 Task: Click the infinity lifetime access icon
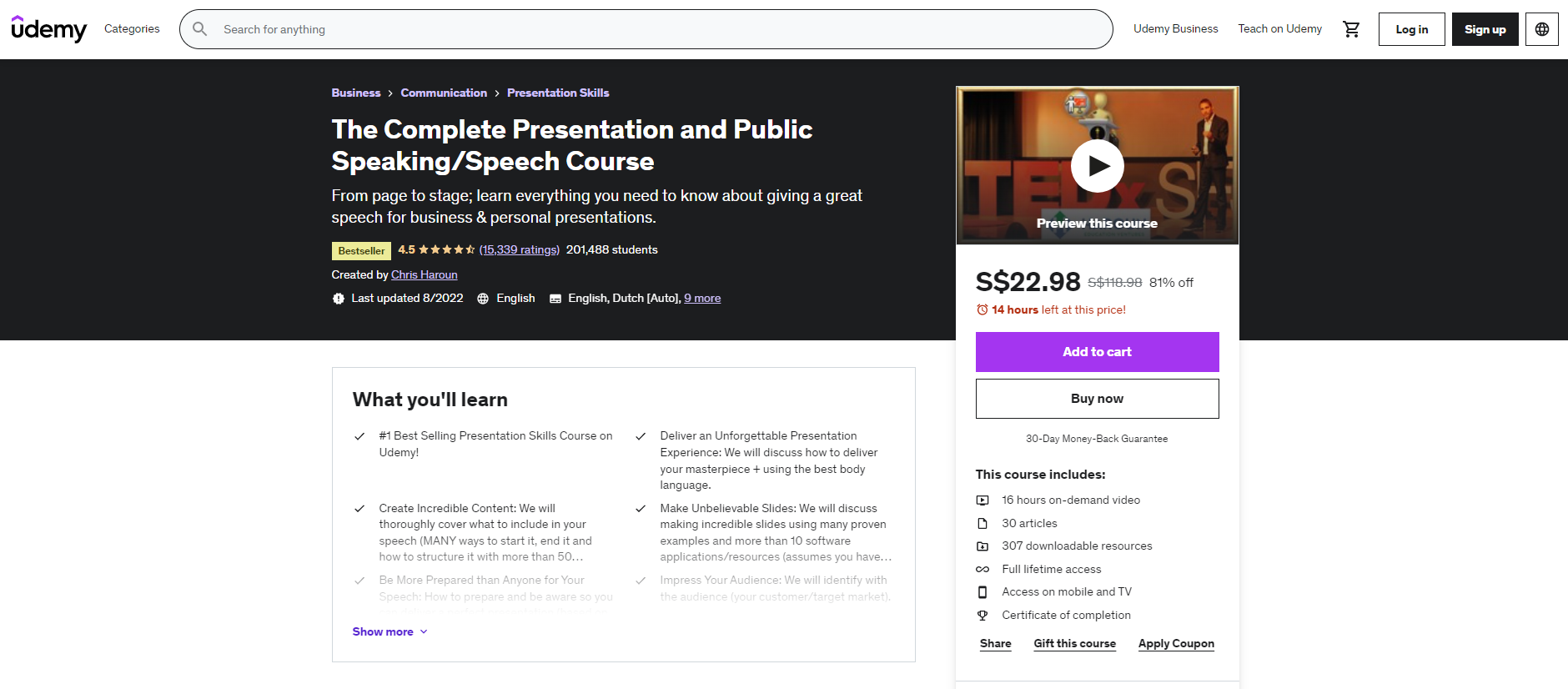pyautogui.click(x=983, y=570)
